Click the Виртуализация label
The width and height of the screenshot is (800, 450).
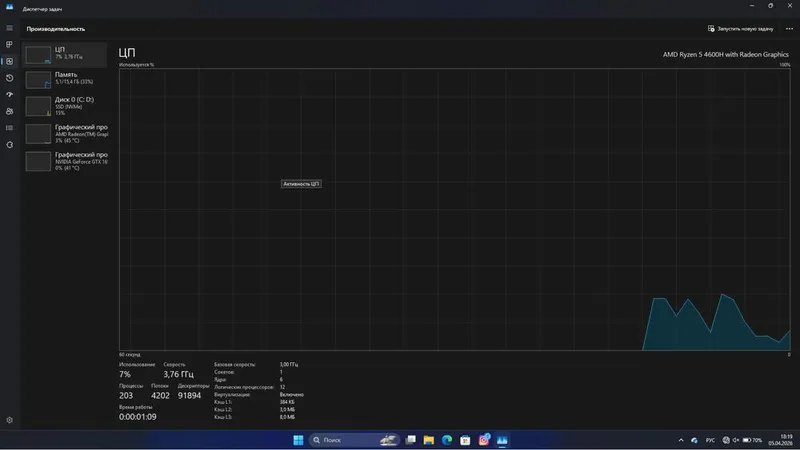(232, 395)
